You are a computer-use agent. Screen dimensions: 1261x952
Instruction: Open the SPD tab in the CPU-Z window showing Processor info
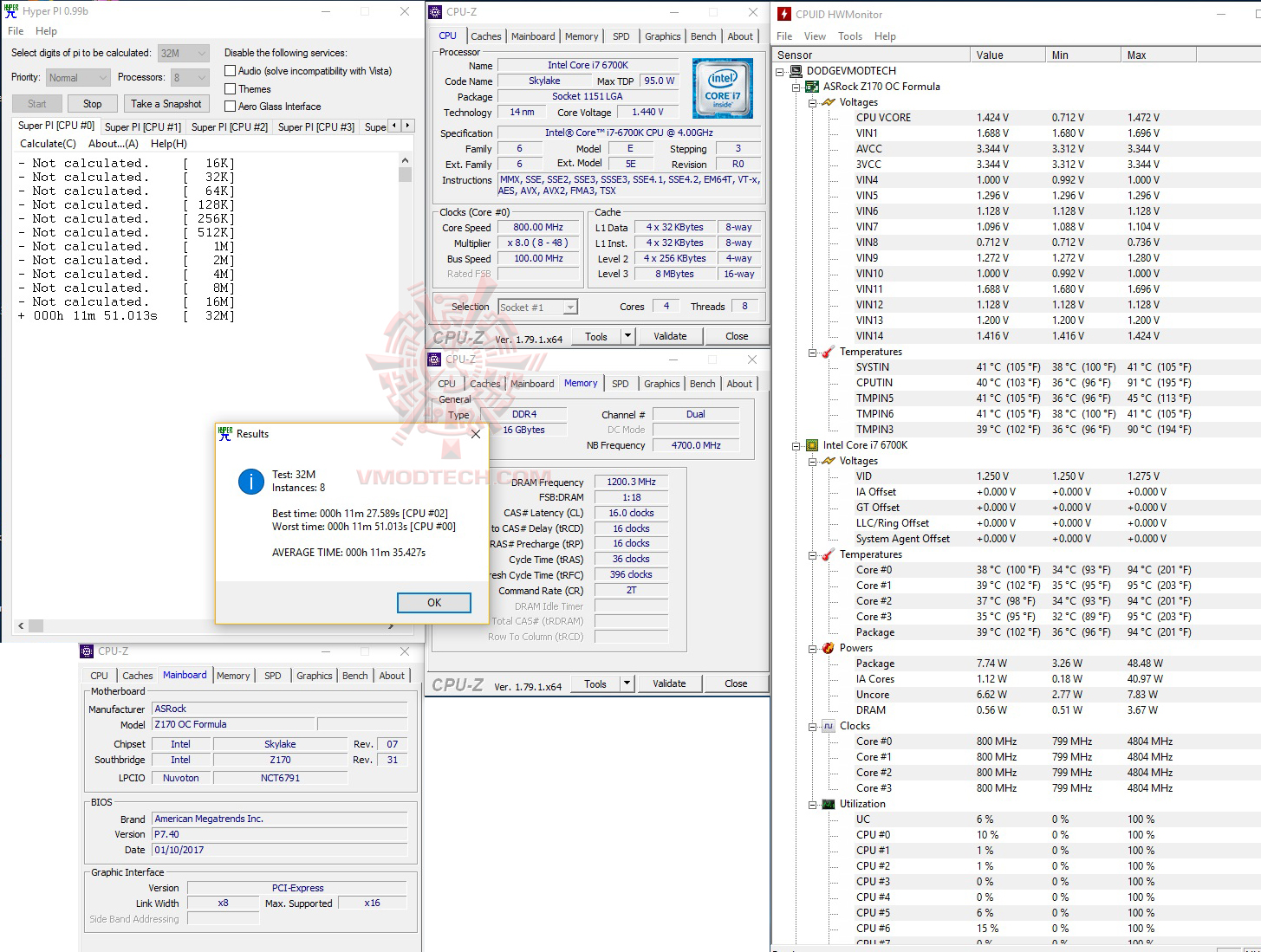tap(621, 36)
